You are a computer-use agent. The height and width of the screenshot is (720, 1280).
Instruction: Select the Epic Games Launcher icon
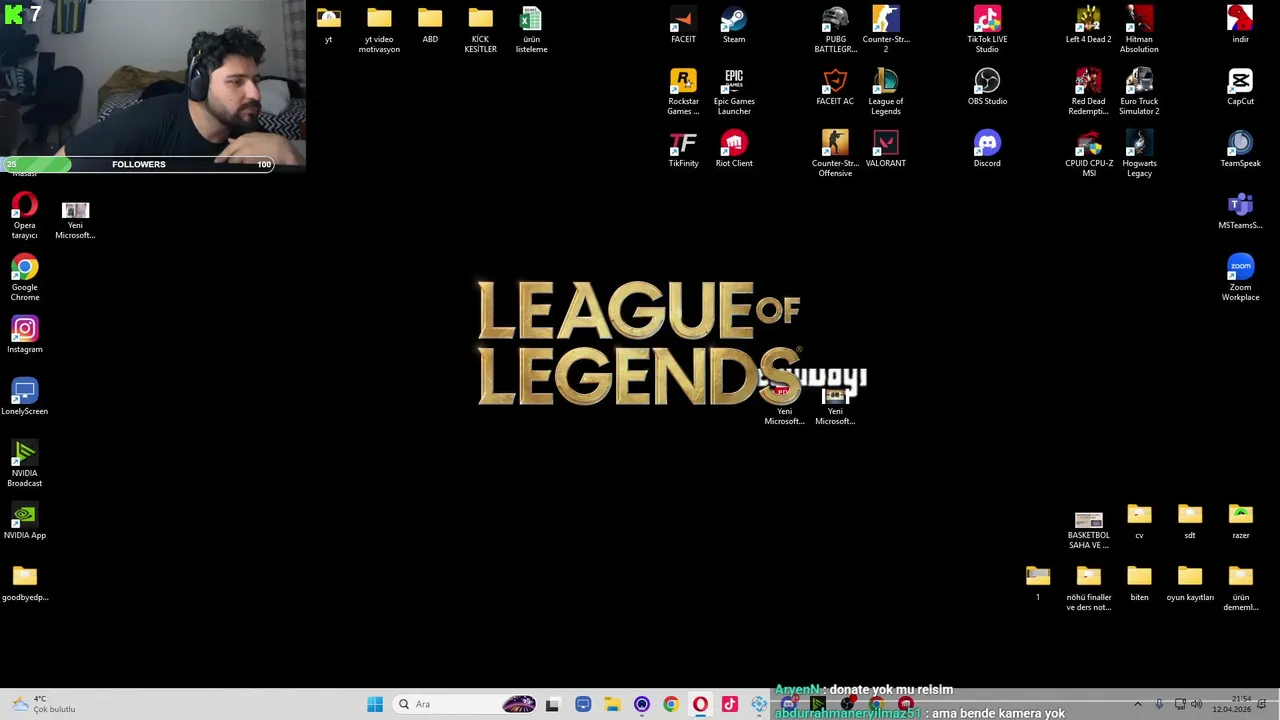click(734, 92)
